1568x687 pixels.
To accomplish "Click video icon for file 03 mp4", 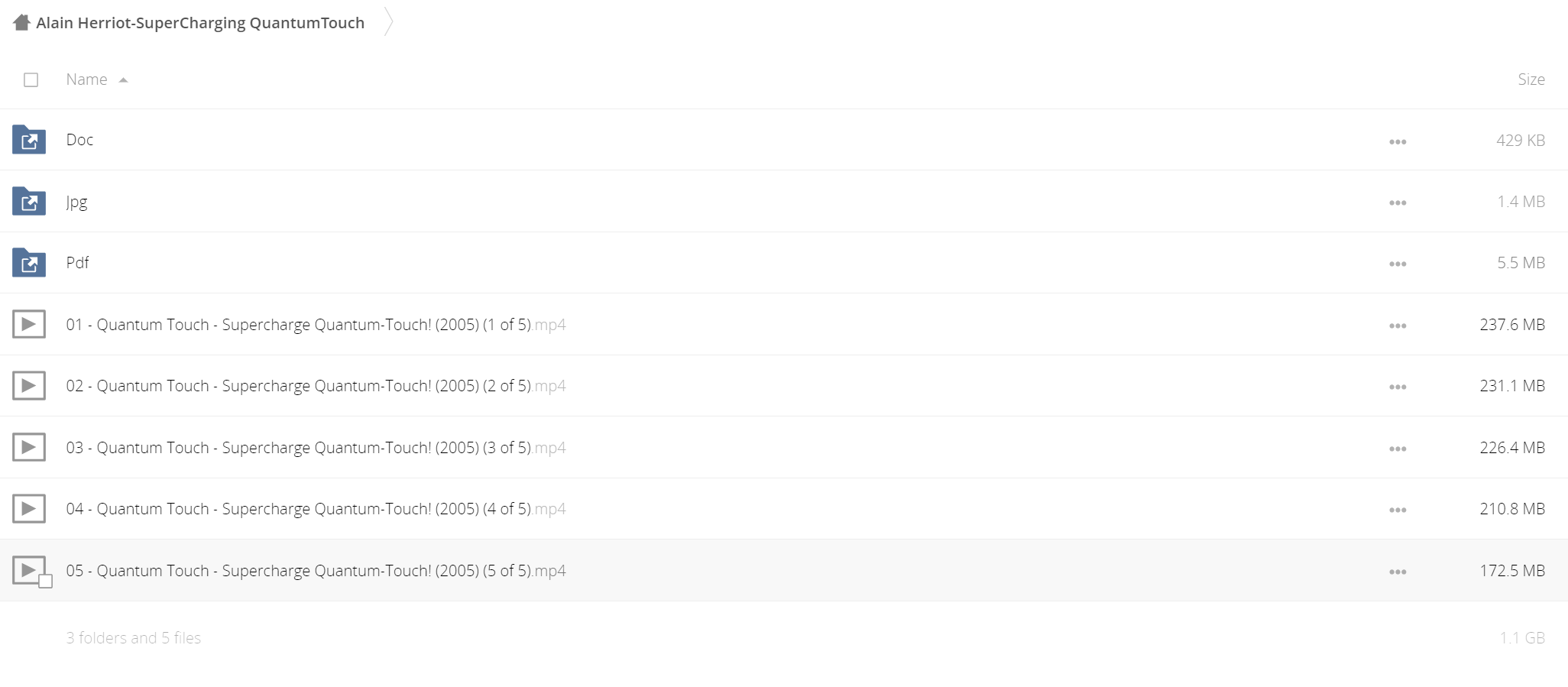I will [x=29, y=447].
